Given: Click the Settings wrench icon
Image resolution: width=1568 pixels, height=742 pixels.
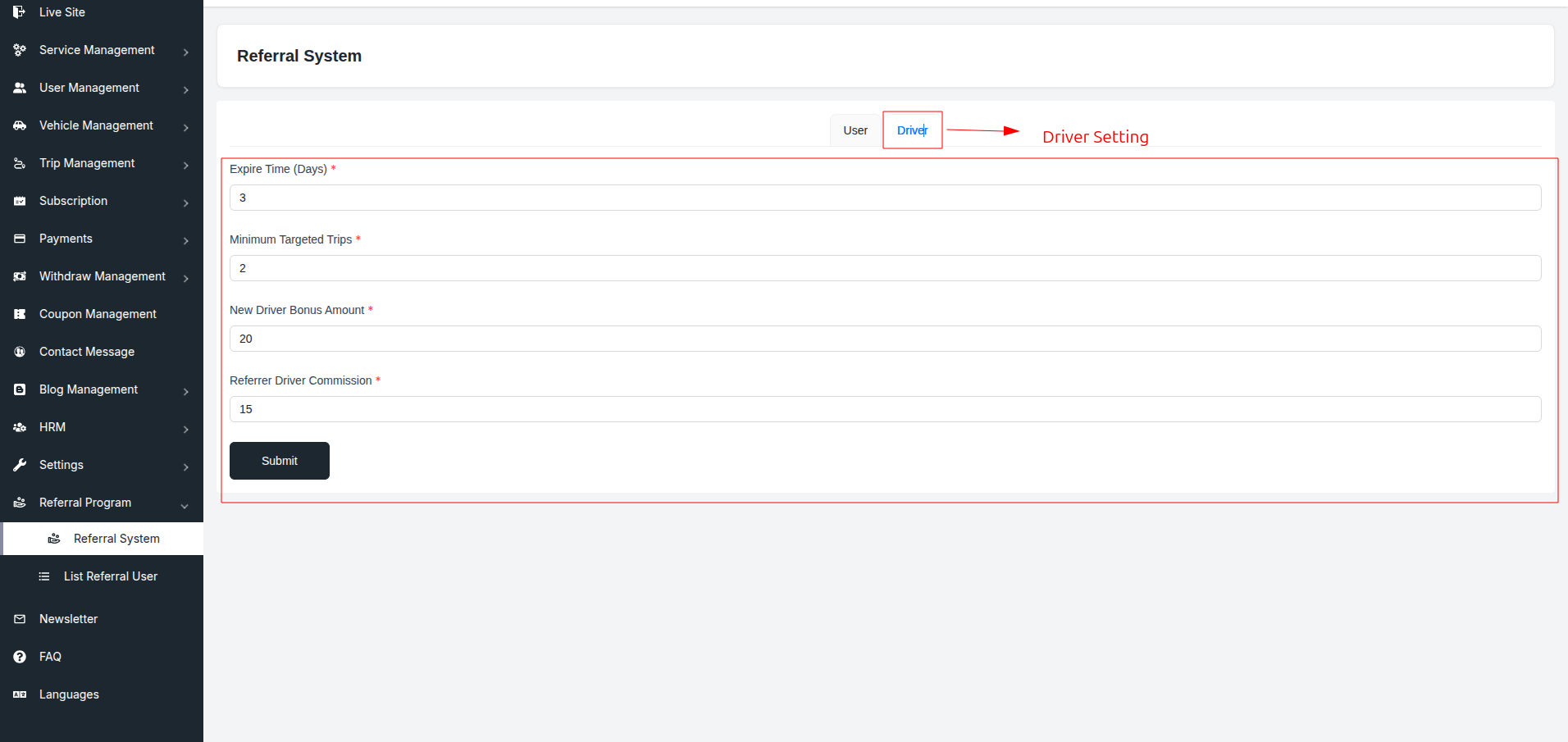Looking at the screenshot, I should [x=20, y=465].
